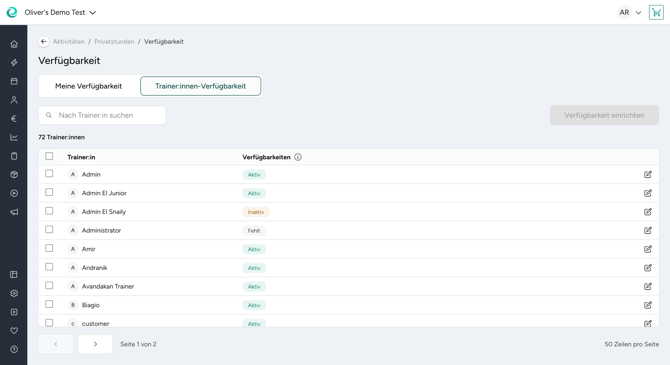Click the trainer name Biagio
Viewport: 670px width, 365px height.
[x=91, y=305]
